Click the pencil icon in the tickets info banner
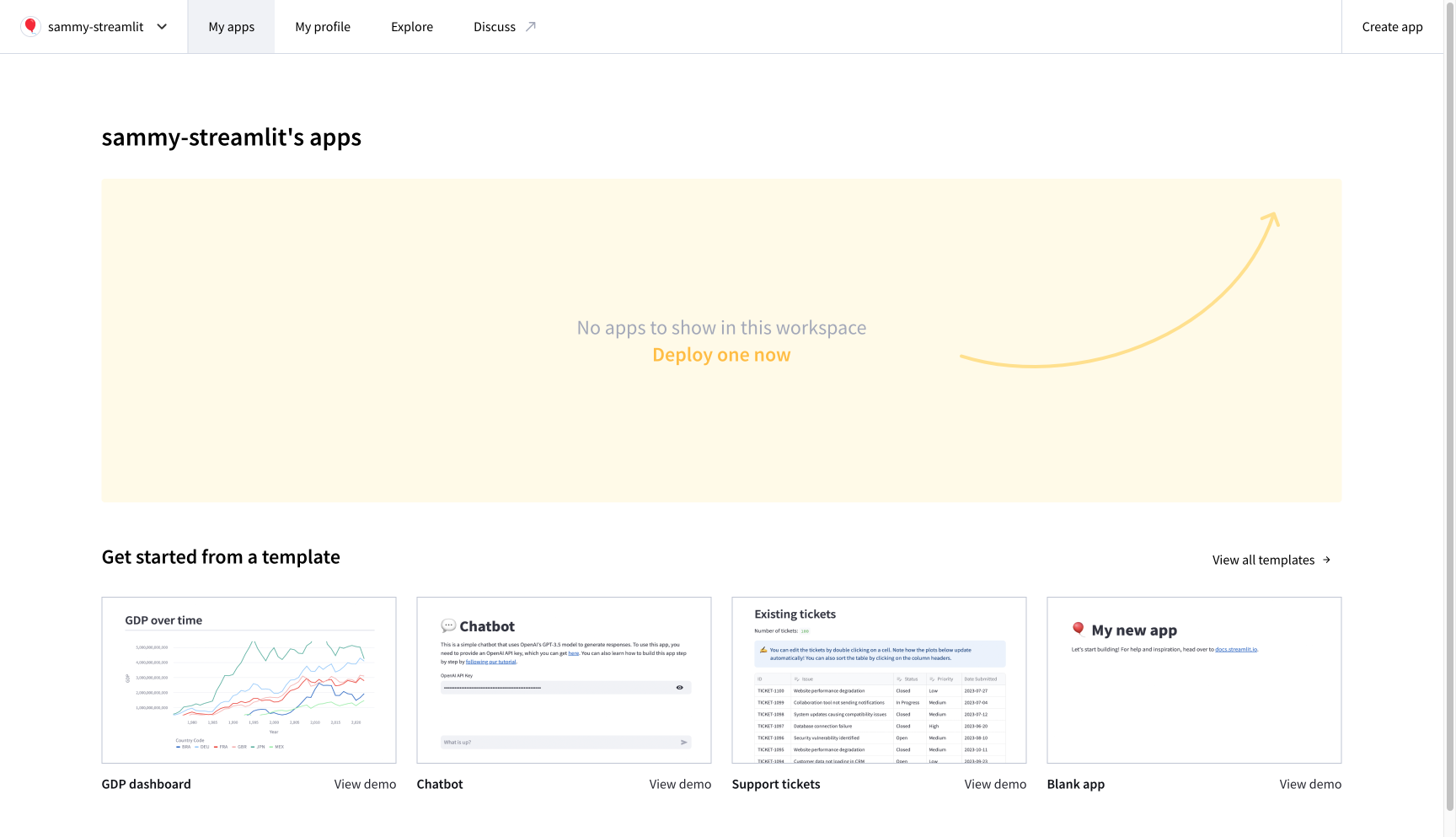Screen dimensions: 1456x837 762,650
